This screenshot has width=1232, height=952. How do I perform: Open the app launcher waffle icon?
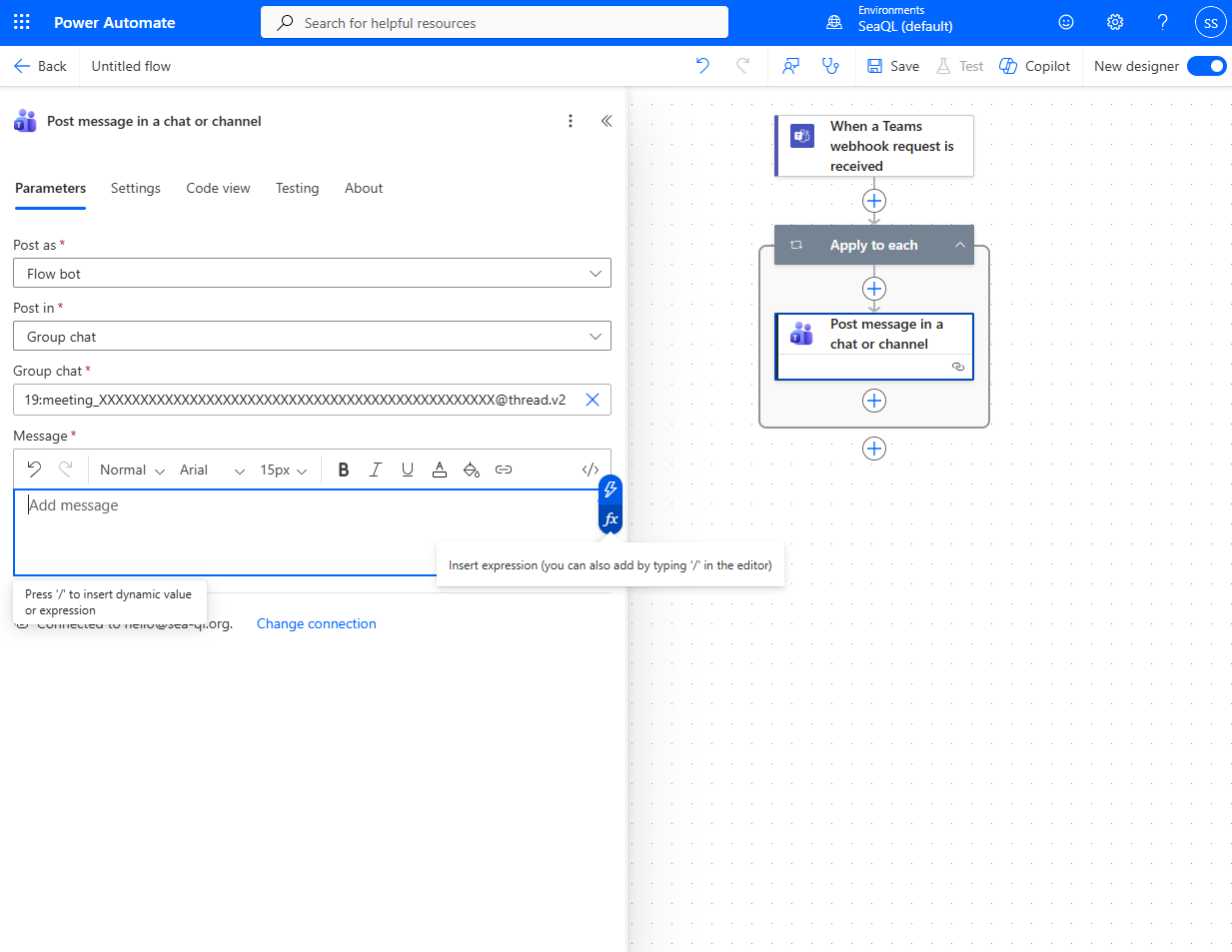[x=22, y=22]
